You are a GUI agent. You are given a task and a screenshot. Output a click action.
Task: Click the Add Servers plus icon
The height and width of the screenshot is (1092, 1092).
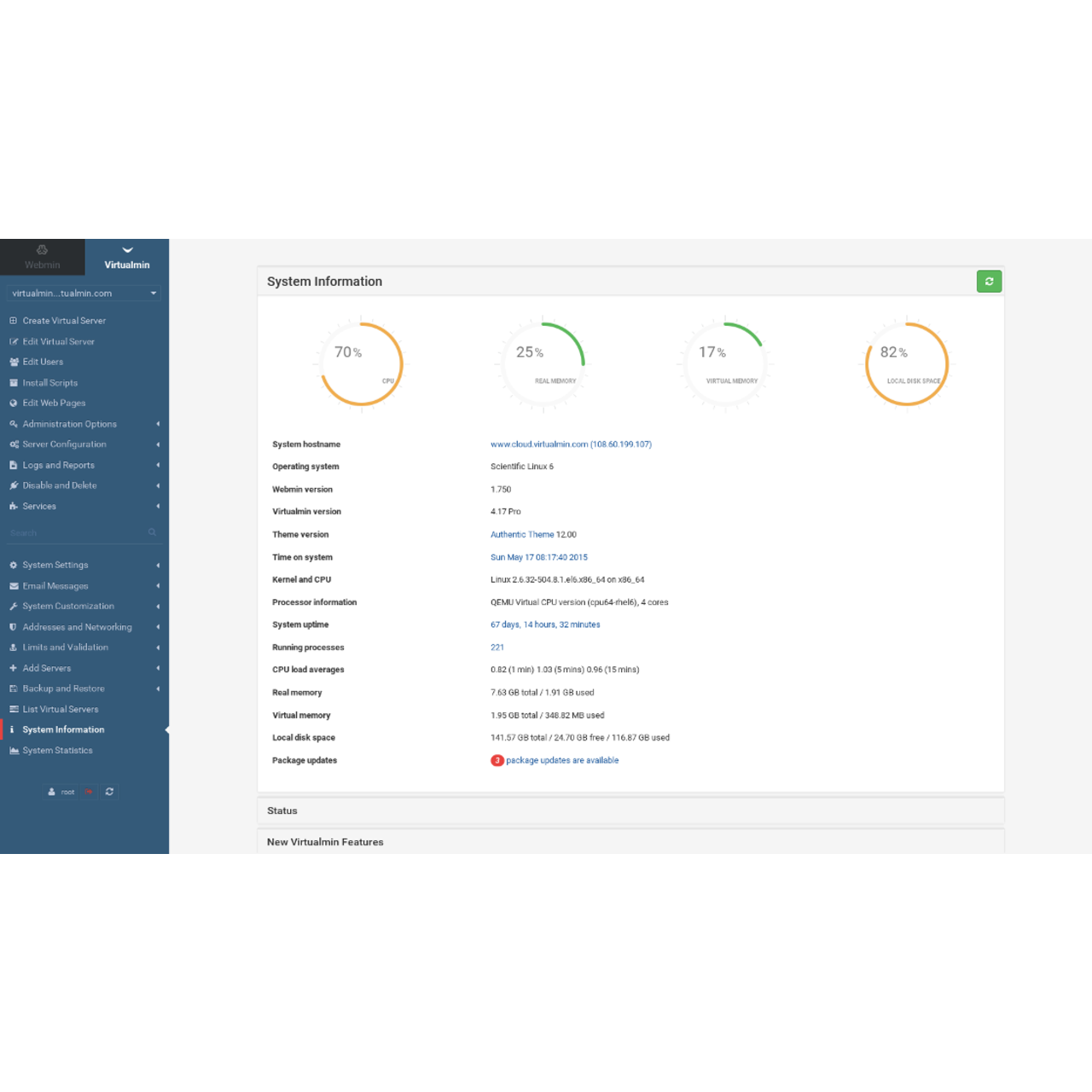pos(13,668)
